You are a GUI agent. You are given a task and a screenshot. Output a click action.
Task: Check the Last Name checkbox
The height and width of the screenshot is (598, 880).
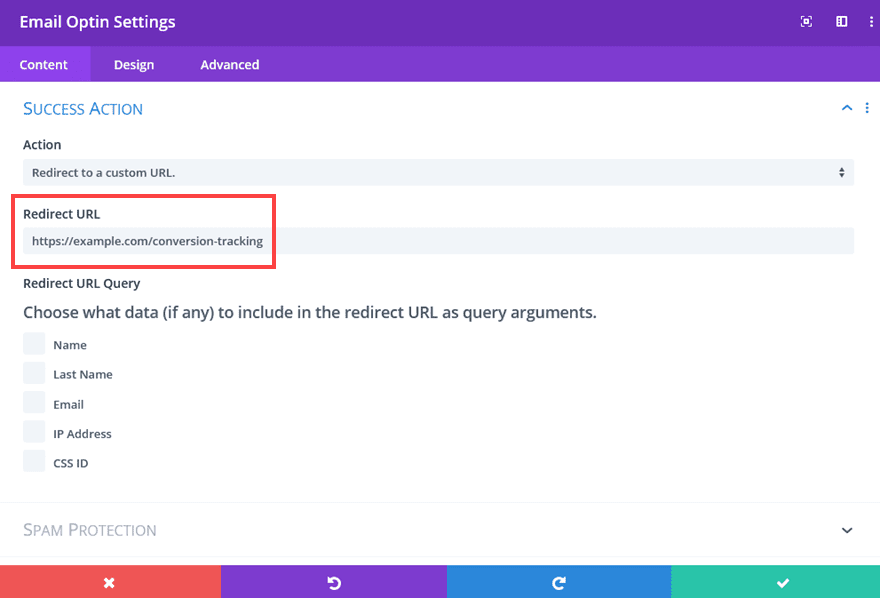(33, 374)
